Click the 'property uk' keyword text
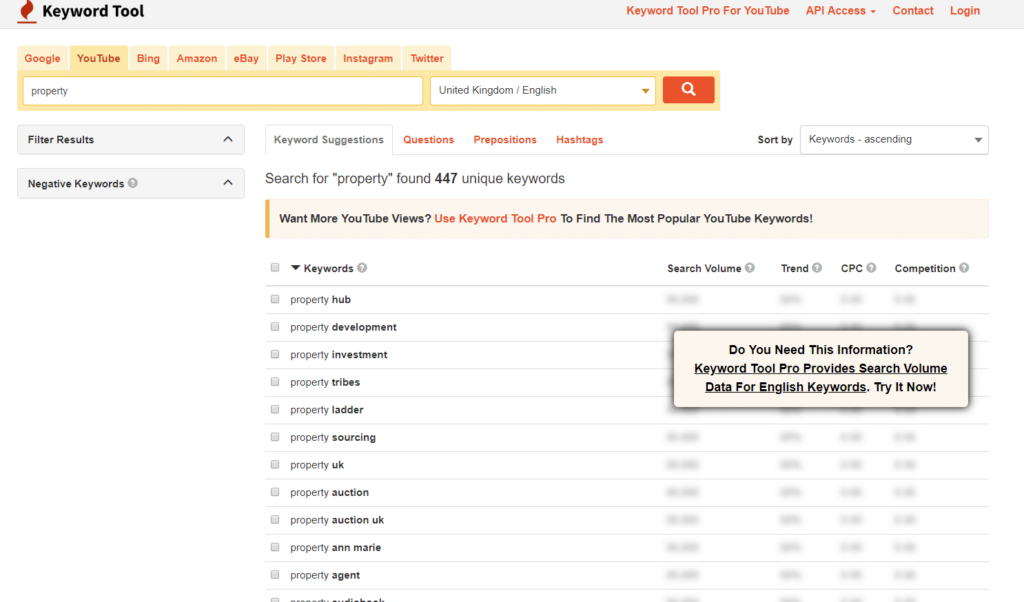 pos(317,465)
